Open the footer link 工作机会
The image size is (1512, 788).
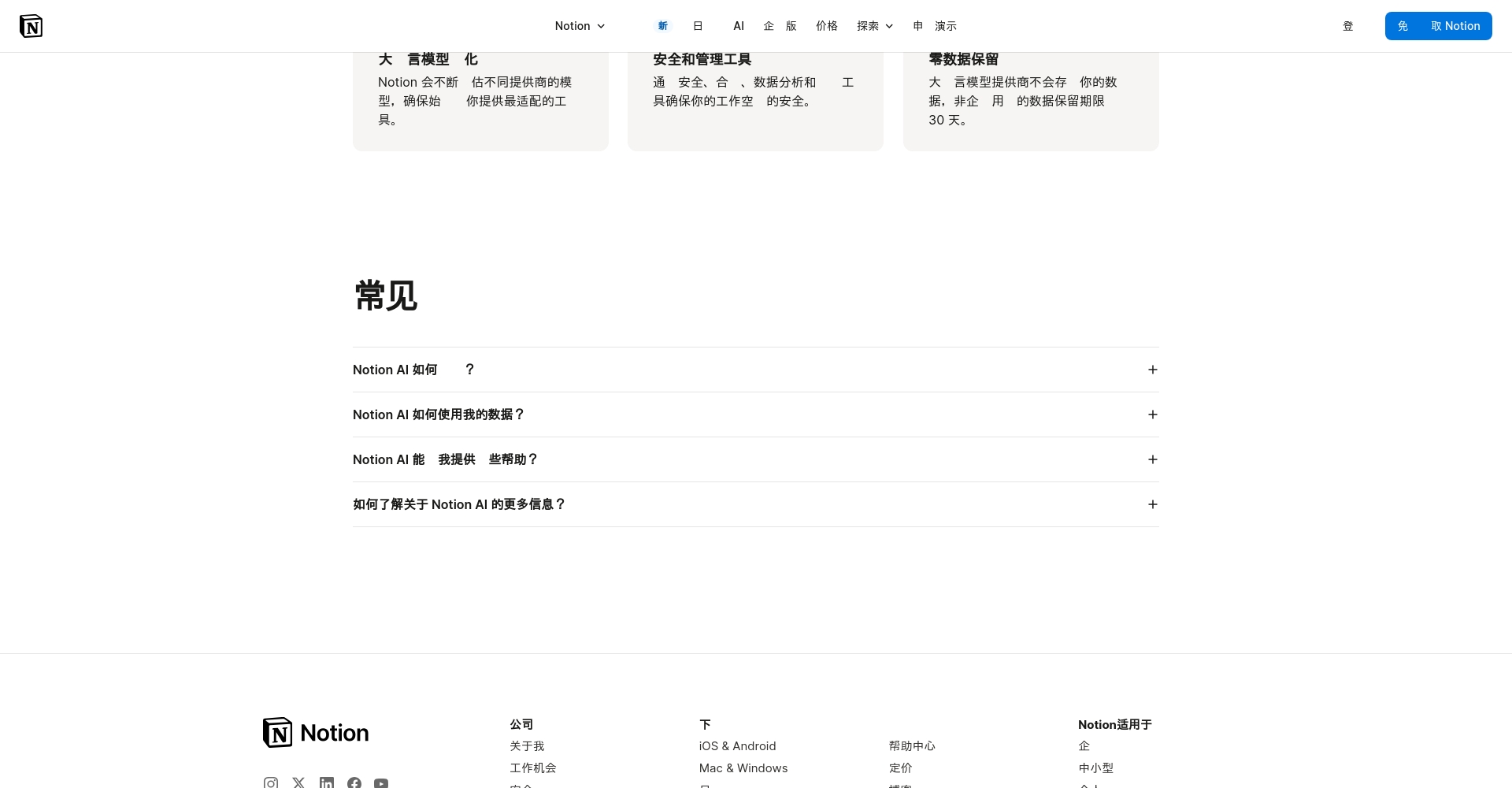[x=533, y=768]
